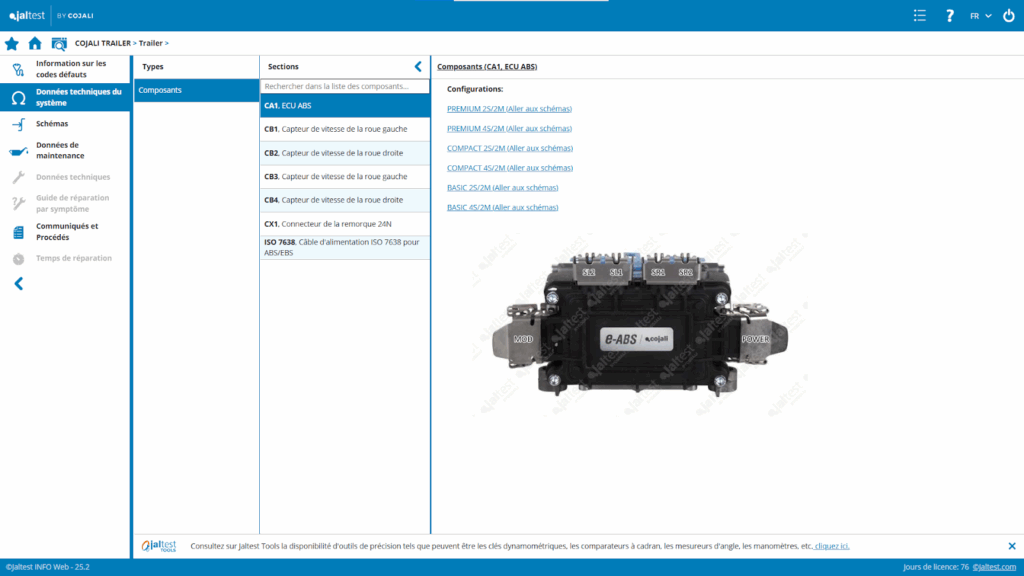
Task: Open Données de maintenance section
Action: [60, 150]
